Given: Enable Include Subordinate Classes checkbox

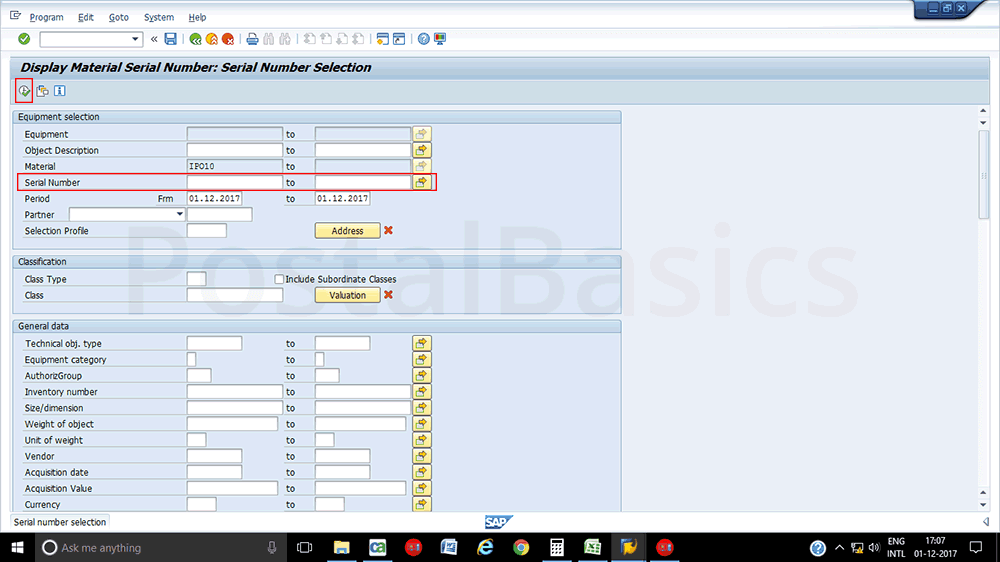Looking at the screenshot, I should (280, 279).
